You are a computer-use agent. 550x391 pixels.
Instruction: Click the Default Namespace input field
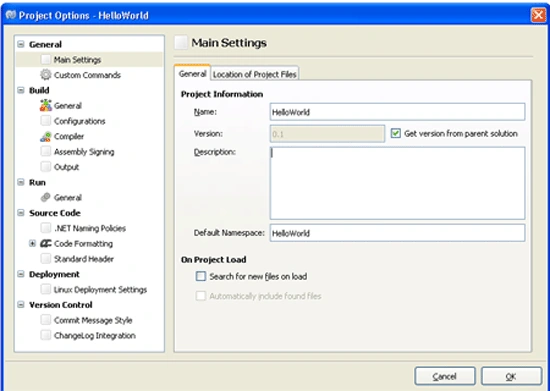[397, 233]
